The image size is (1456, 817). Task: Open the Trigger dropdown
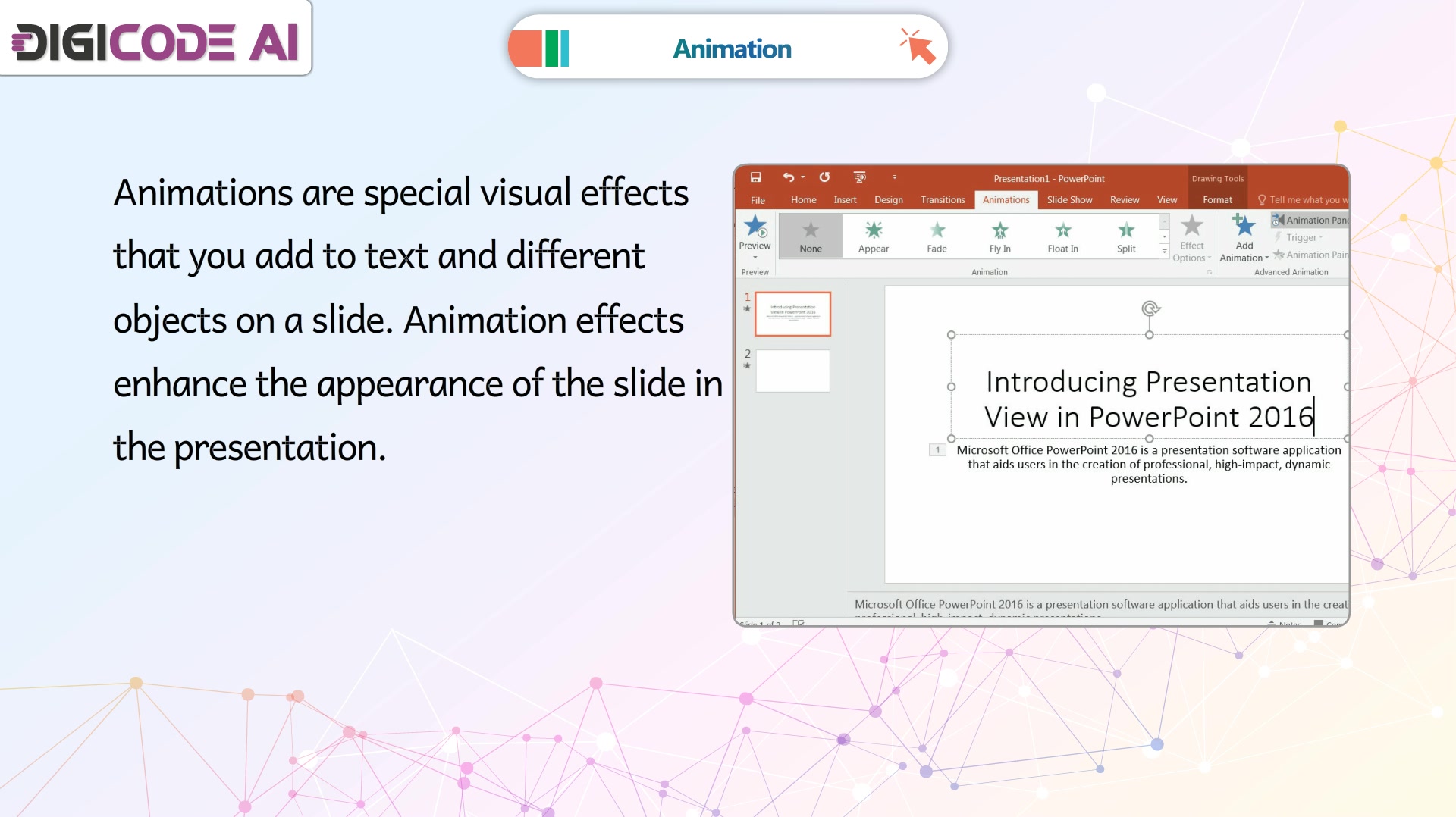(x=1299, y=237)
